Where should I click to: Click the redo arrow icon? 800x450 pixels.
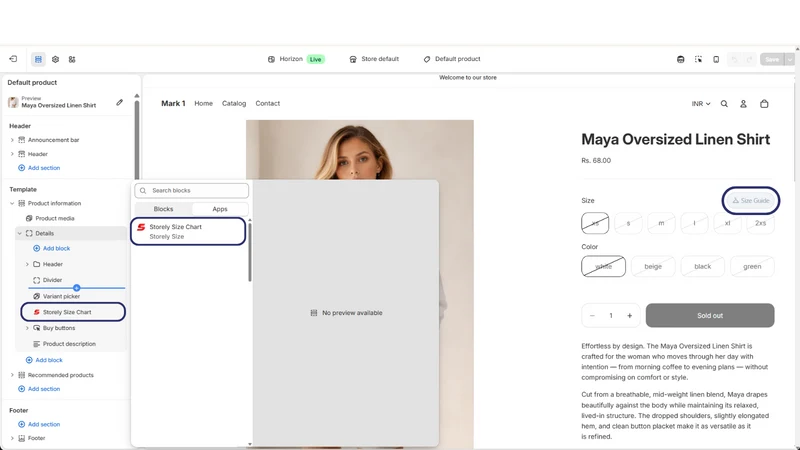749,59
